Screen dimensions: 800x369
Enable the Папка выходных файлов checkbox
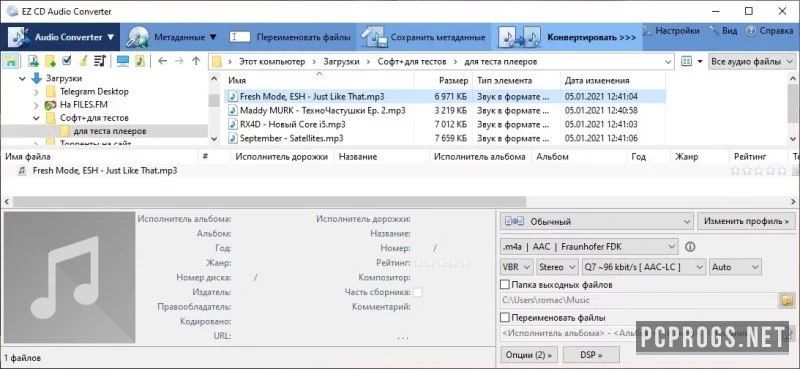click(x=505, y=285)
